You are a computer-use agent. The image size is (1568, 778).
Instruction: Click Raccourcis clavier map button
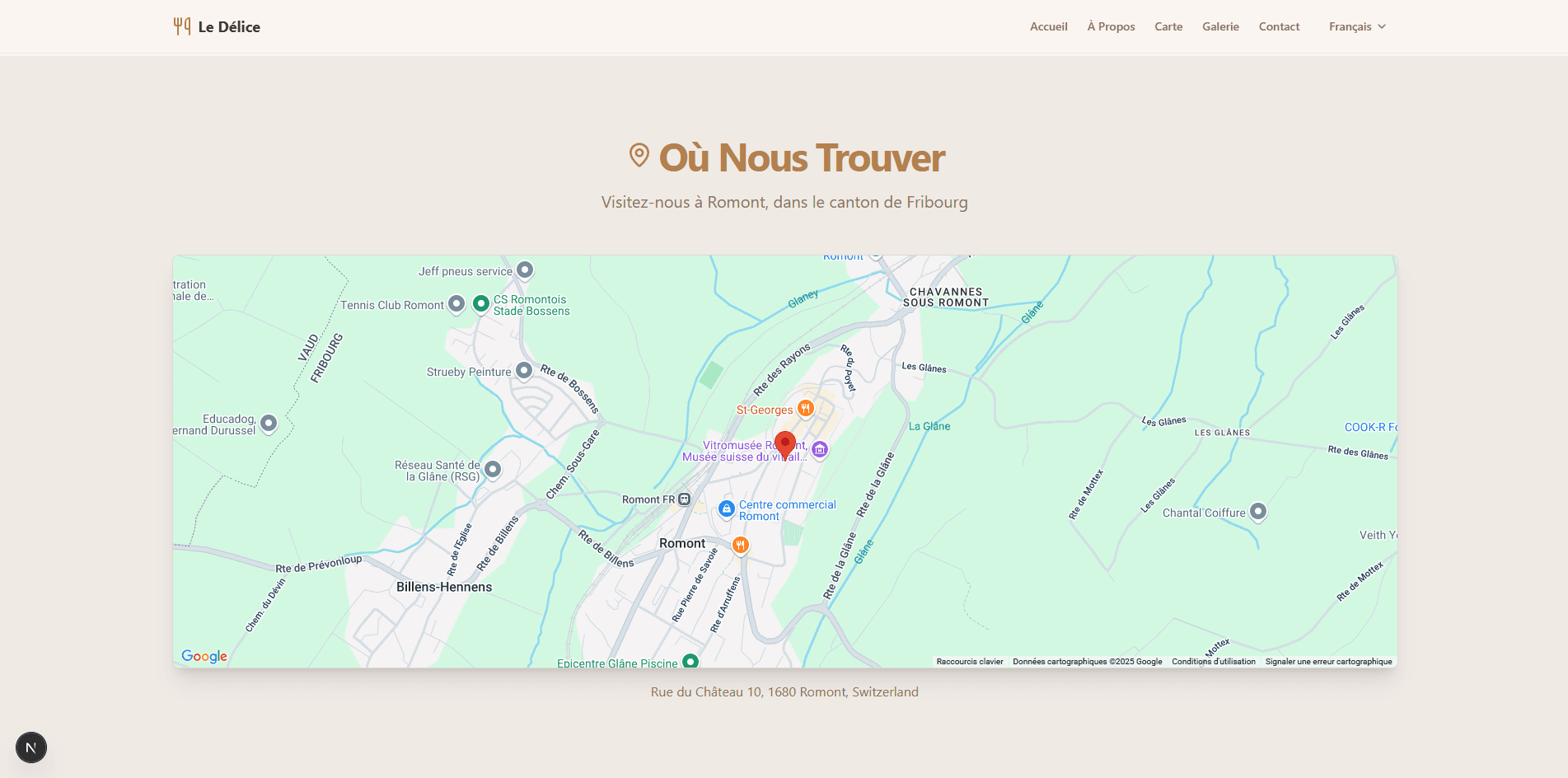[x=970, y=662]
